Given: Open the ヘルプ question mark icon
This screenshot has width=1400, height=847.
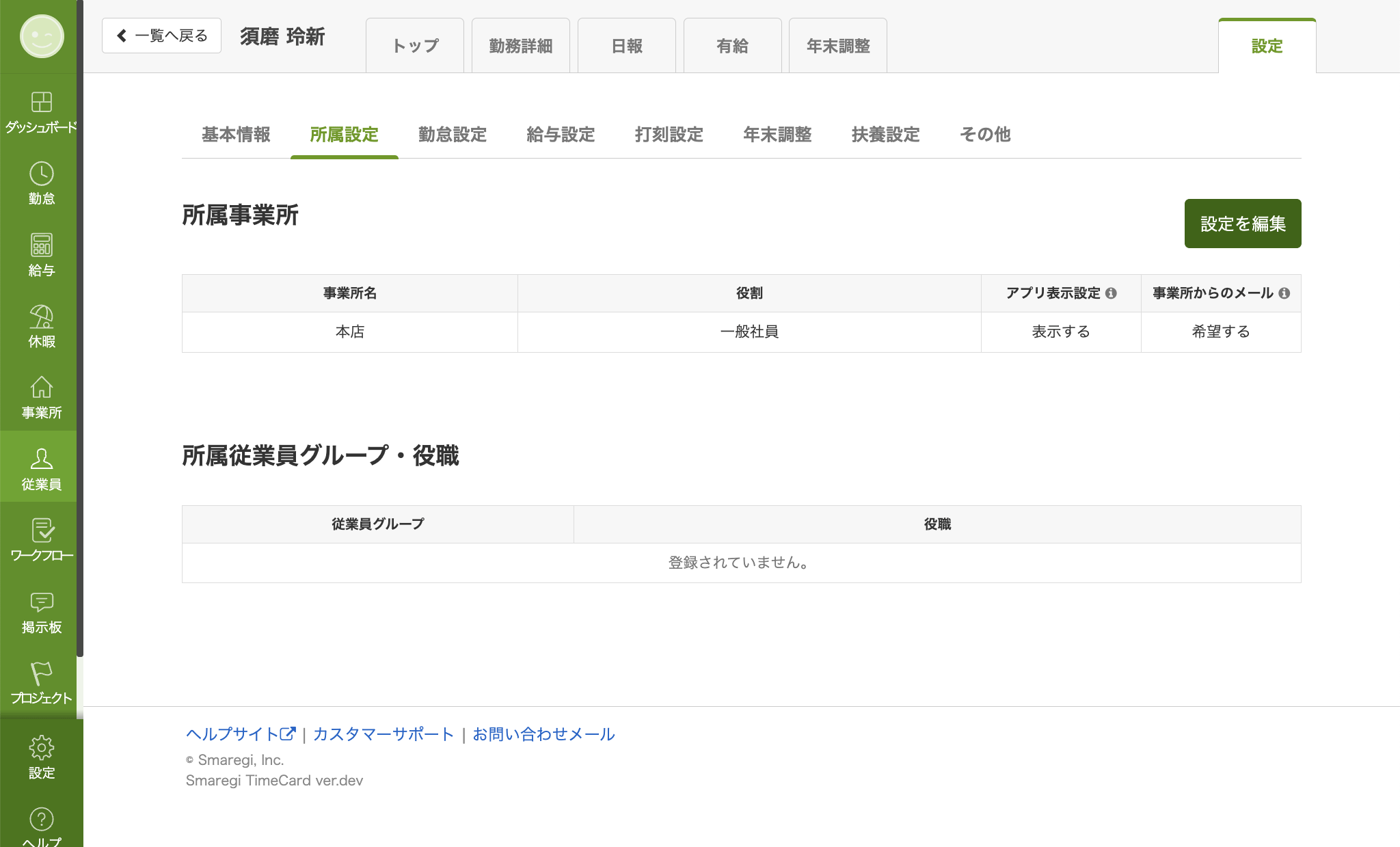Looking at the screenshot, I should click(41, 818).
